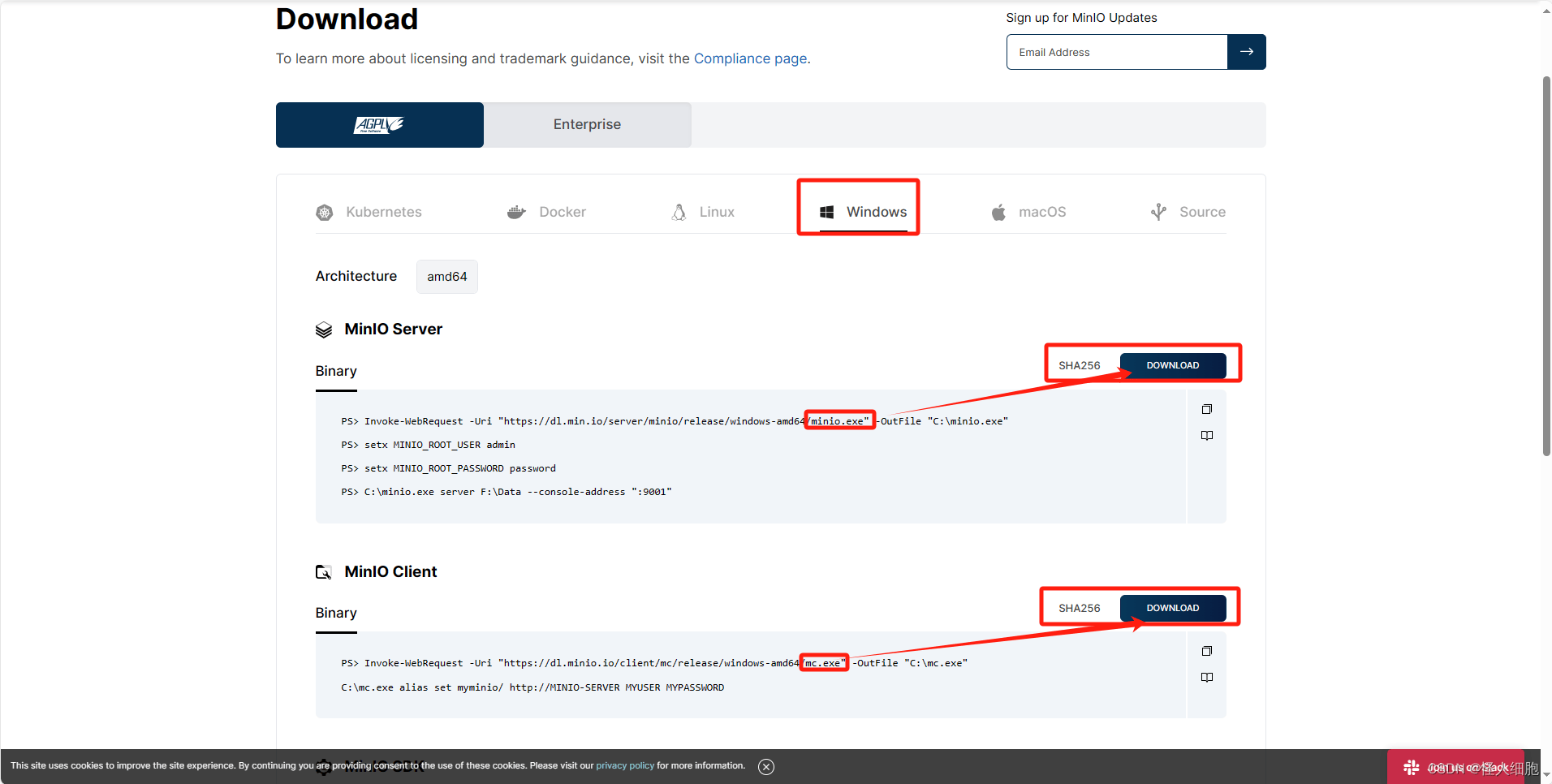The height and width of the screenshot is (784, 1552).
Task: Click the MinIO Server heading
Action: 394,330
